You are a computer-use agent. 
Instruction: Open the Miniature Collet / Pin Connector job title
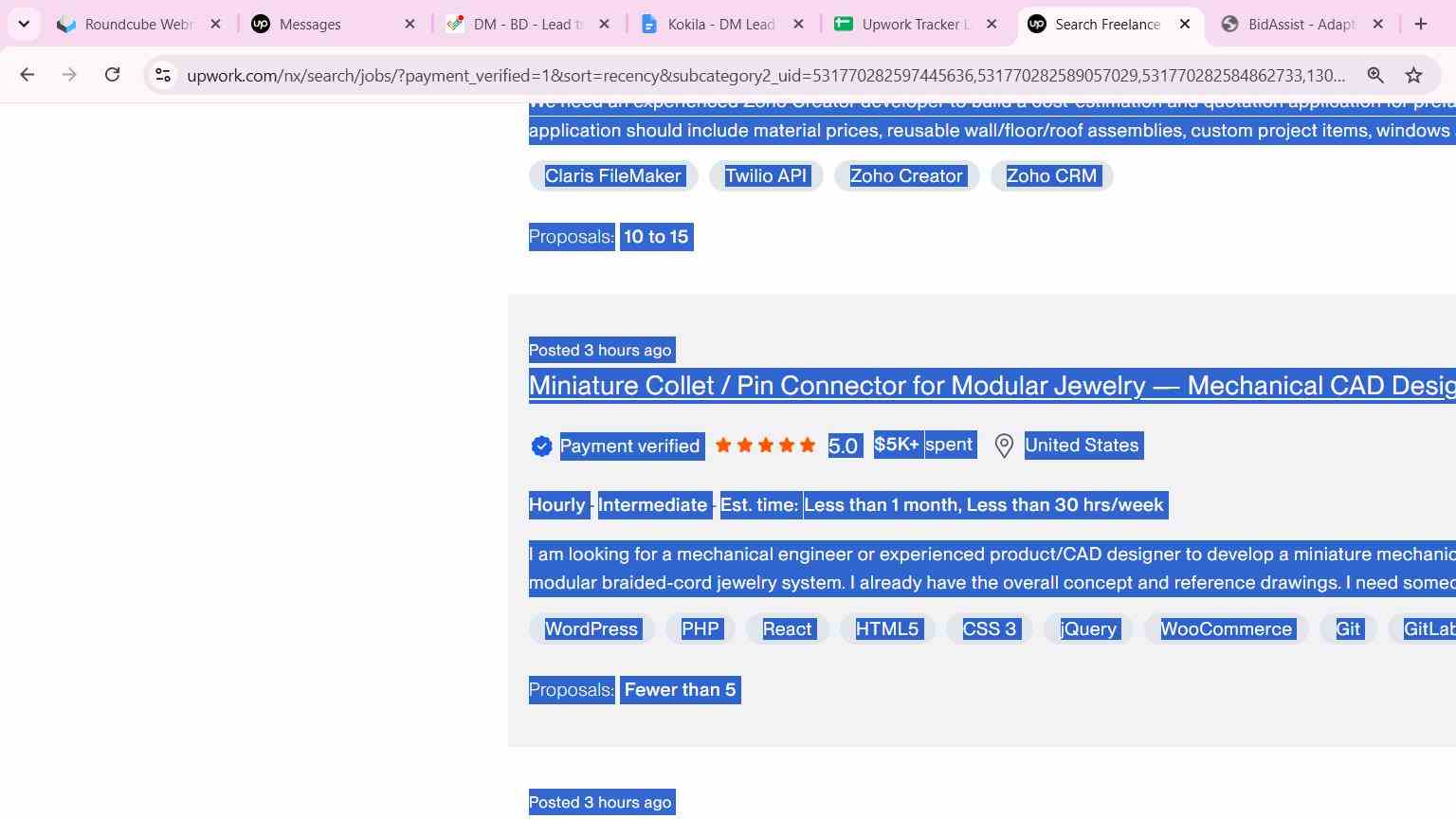tap(992, 386)
